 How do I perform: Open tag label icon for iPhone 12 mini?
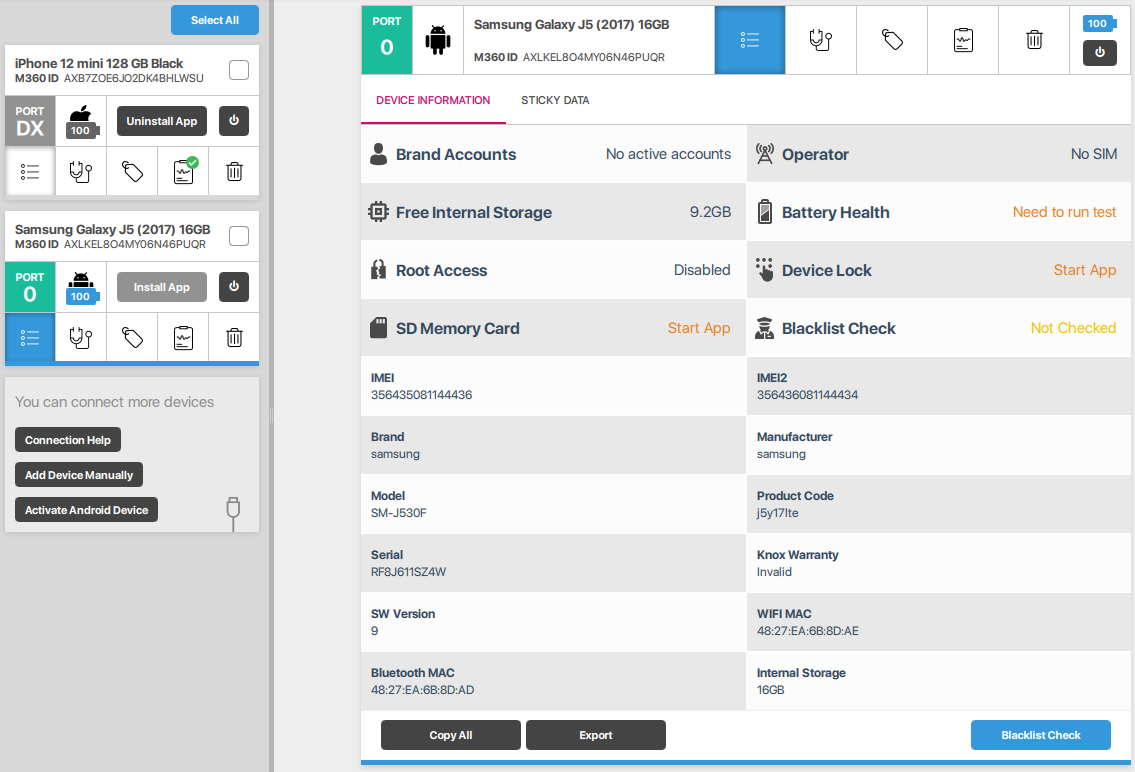point(132,171)
